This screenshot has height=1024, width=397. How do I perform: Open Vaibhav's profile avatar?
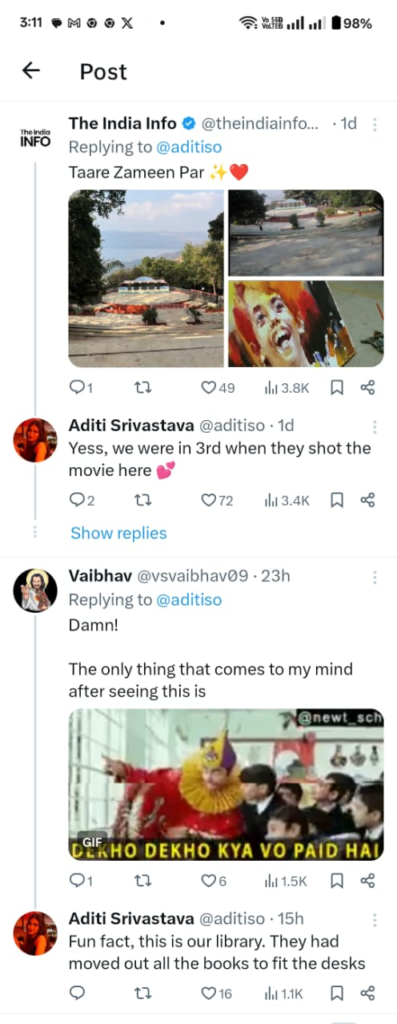(35, 590)
